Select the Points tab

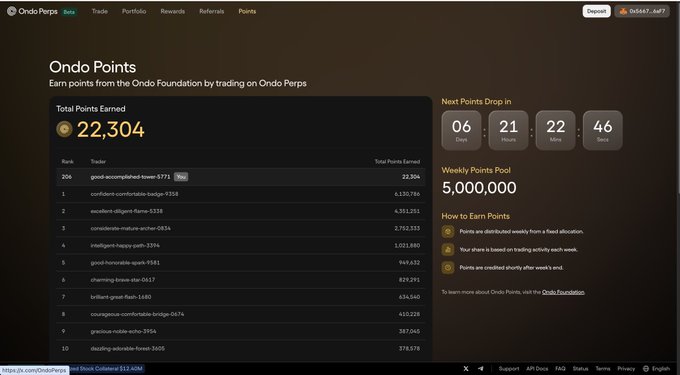pyautogui.click(x=247, y=11)
